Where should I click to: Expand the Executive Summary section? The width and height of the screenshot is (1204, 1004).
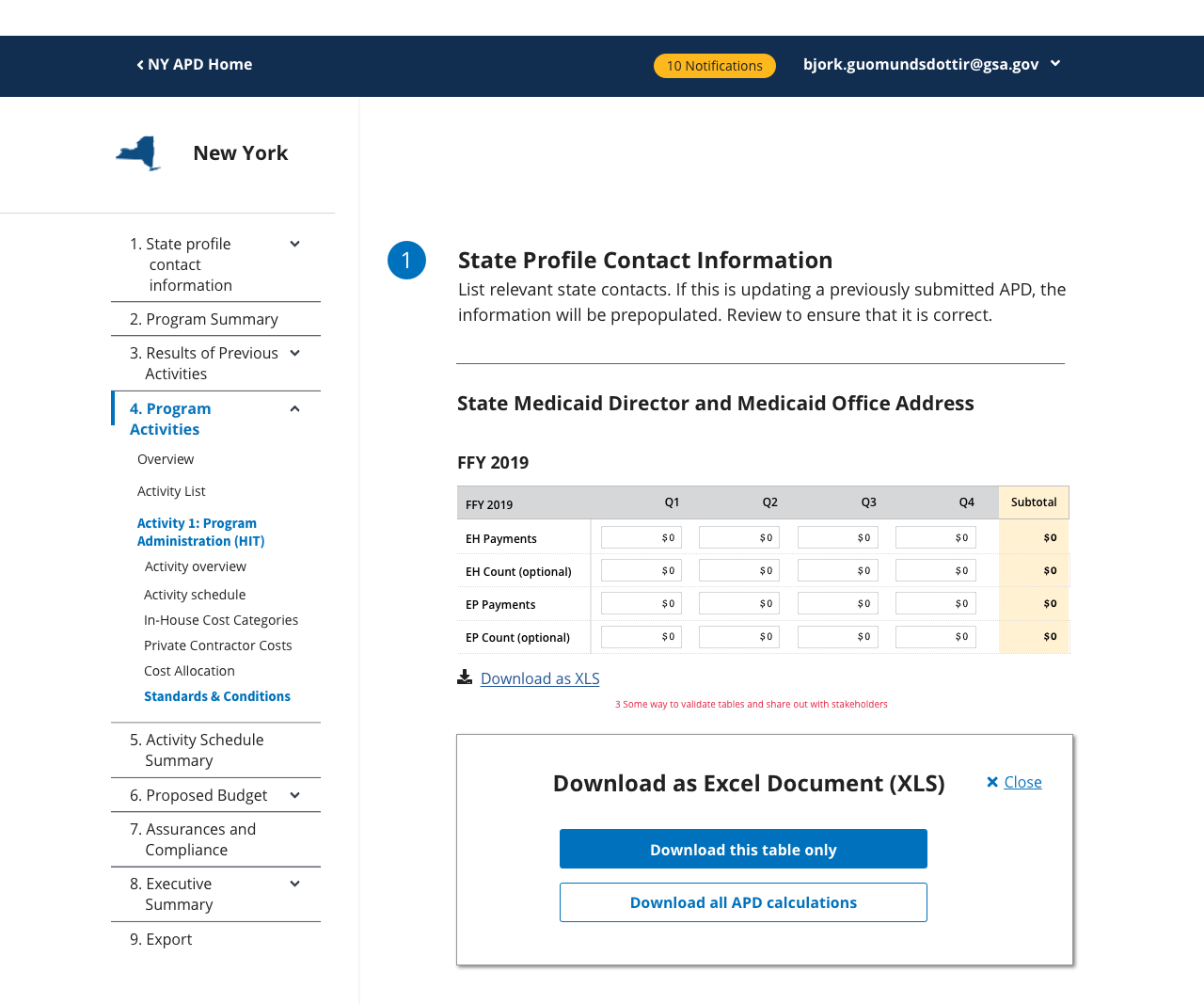coord(293,883)
